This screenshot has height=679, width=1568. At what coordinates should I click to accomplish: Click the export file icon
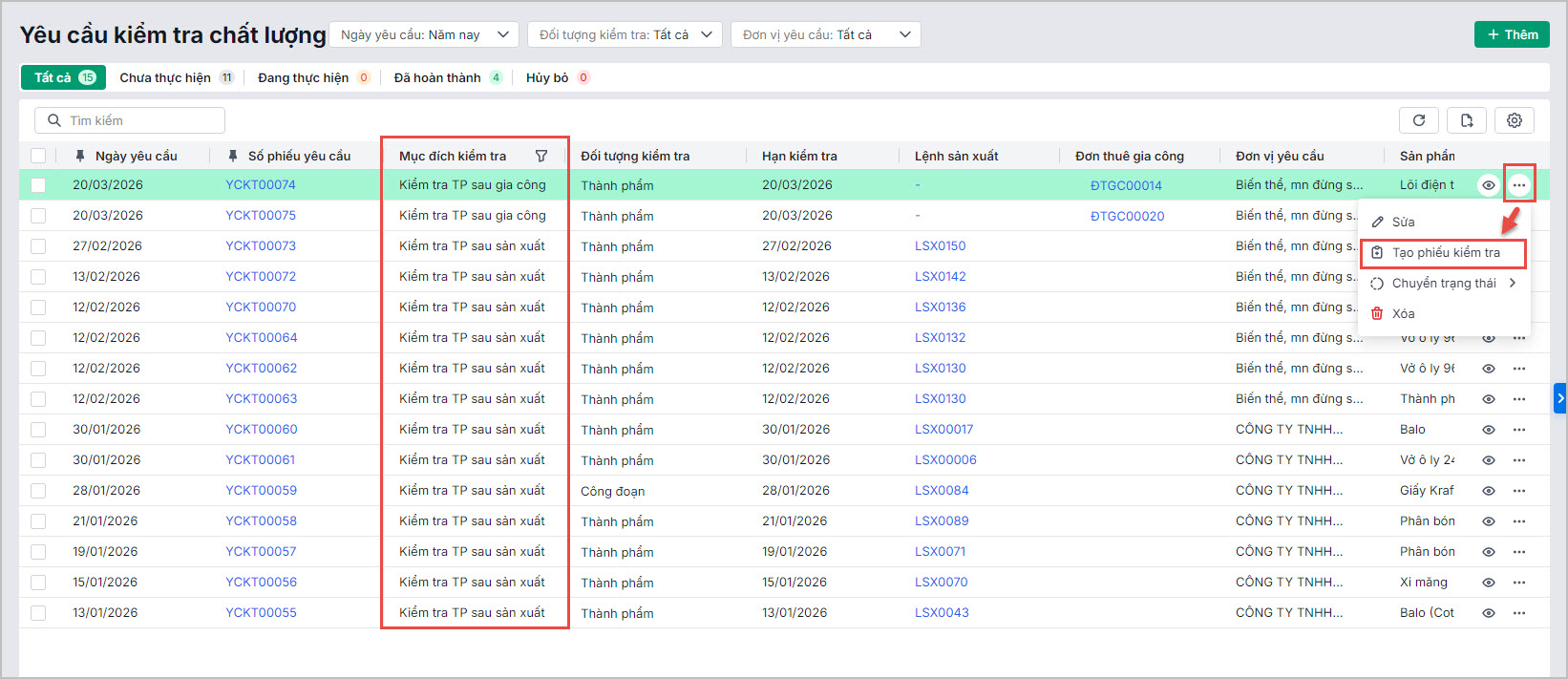pos(1466,120)
